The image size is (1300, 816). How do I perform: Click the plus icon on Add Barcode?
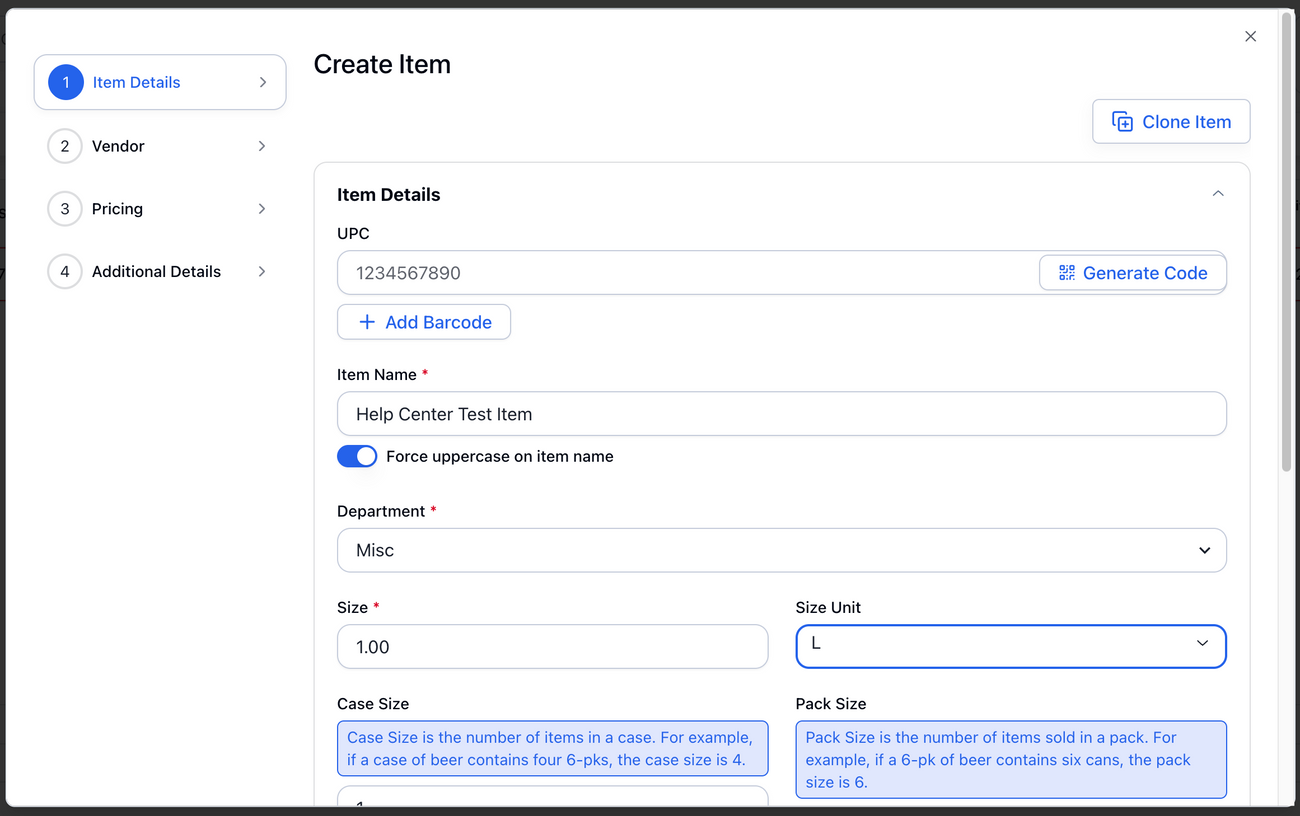point(367,322)
